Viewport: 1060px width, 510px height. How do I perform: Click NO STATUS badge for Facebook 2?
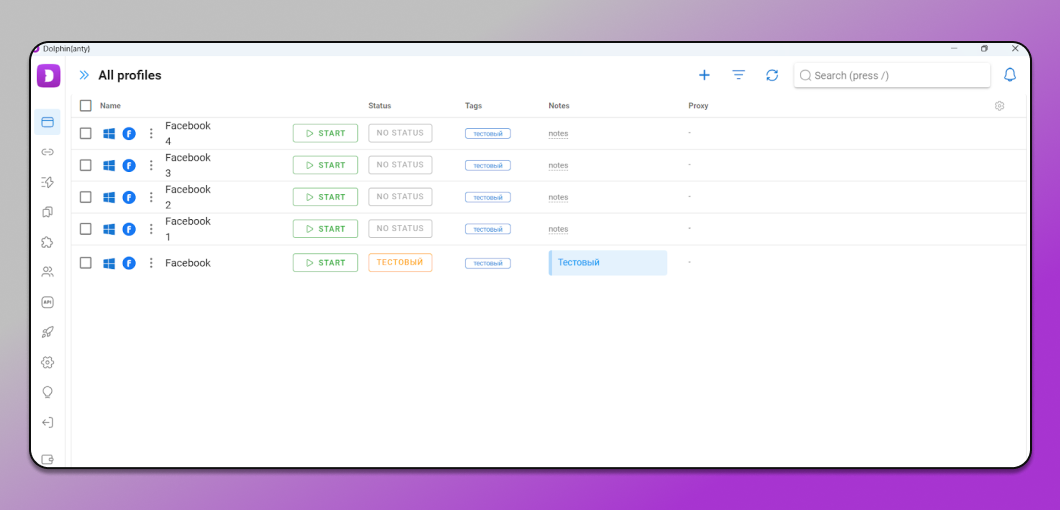coord(400,197)
